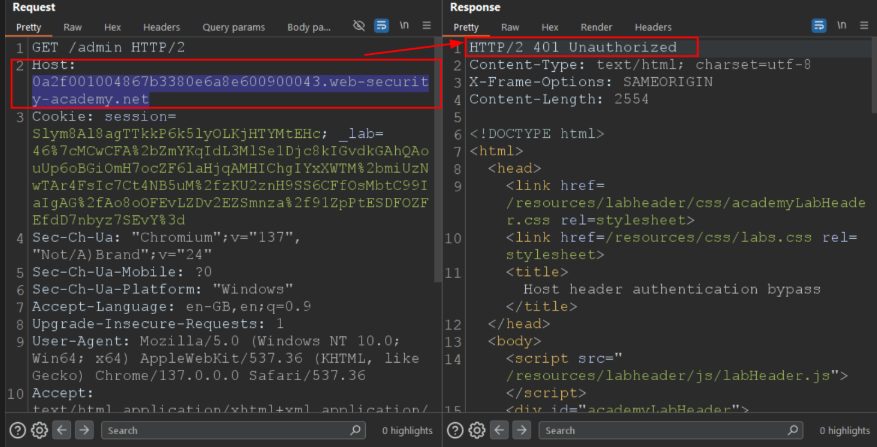The image size is (877, 447).
Task: Open the Request Raw tab
Action: 72,27
